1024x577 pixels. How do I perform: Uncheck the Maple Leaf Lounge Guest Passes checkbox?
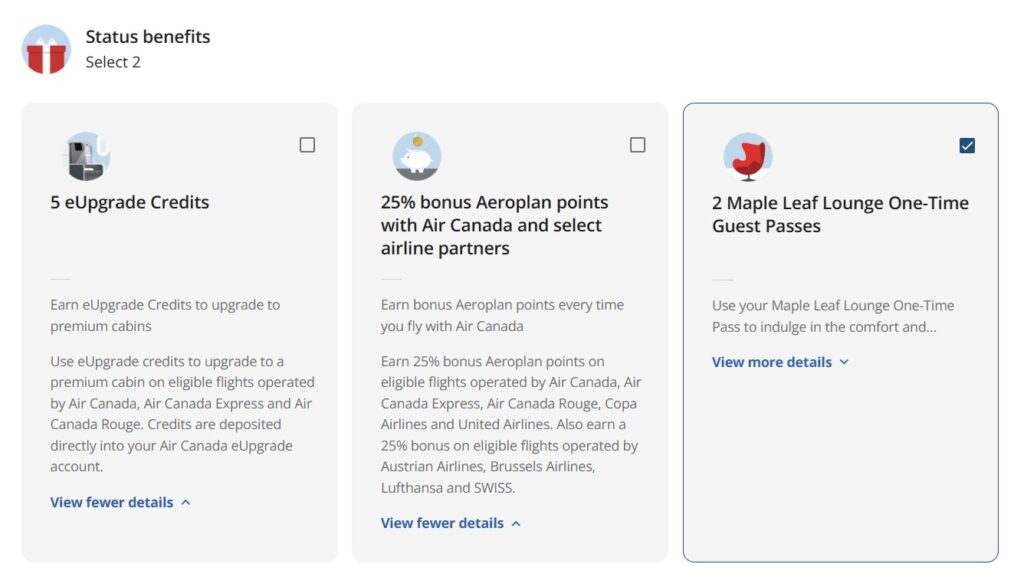click(x=967, y=146)
